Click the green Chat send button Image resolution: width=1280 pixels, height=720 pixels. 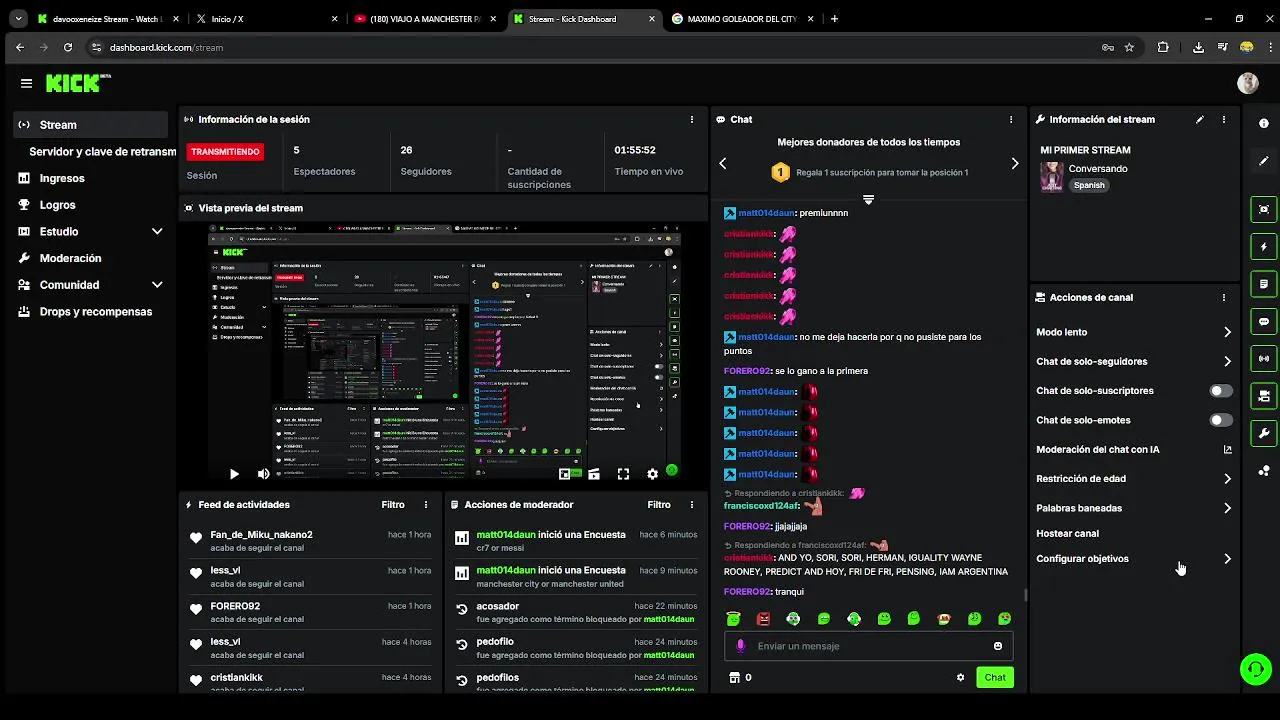point(995,677)
